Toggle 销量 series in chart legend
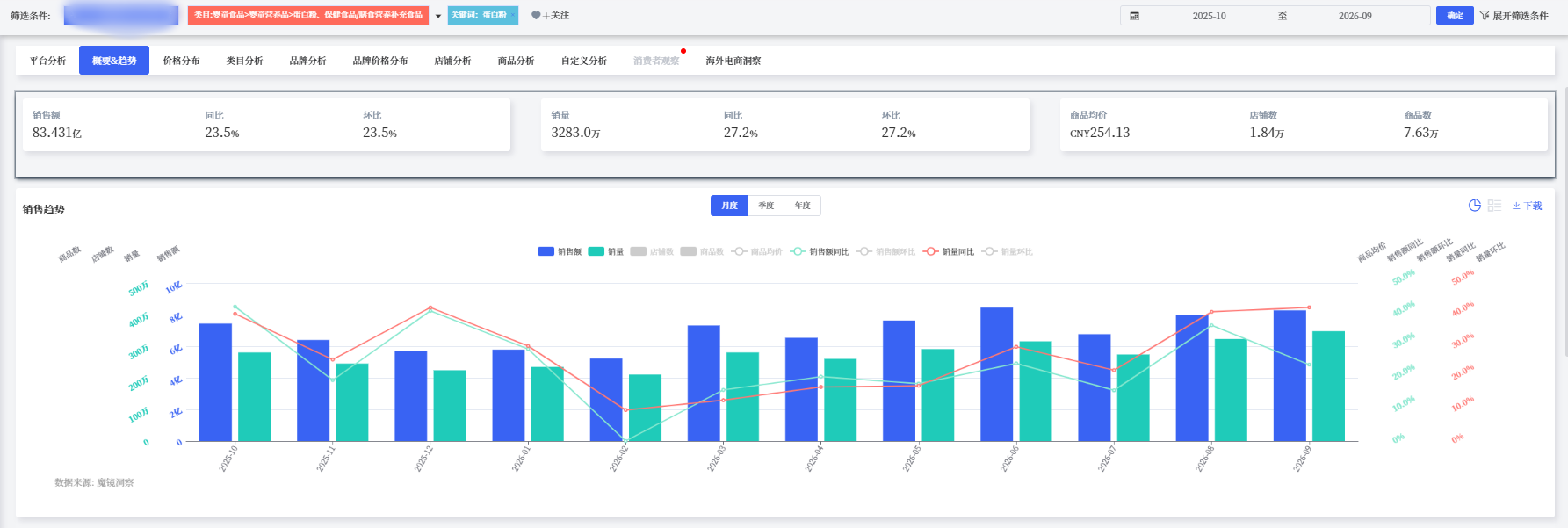This screenshot has width=1568, height=528. [606, 251]
